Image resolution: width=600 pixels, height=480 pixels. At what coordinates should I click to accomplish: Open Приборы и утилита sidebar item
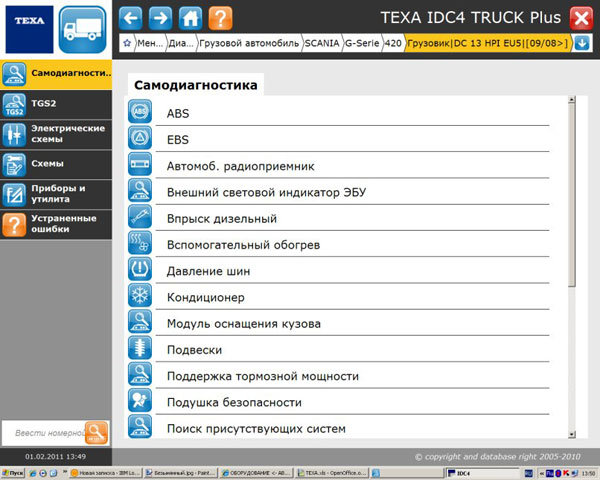click(56, 194)
